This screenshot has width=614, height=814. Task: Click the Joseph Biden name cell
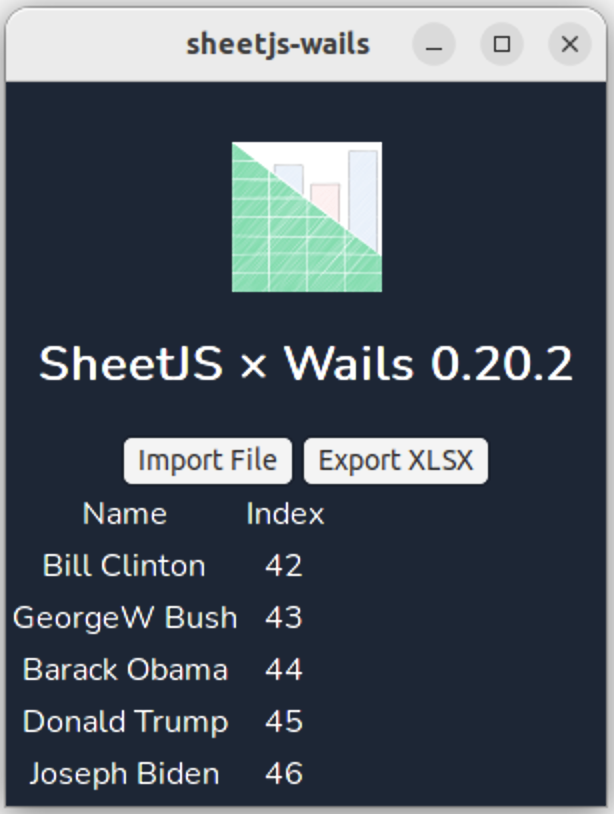[x=124, y=774]
